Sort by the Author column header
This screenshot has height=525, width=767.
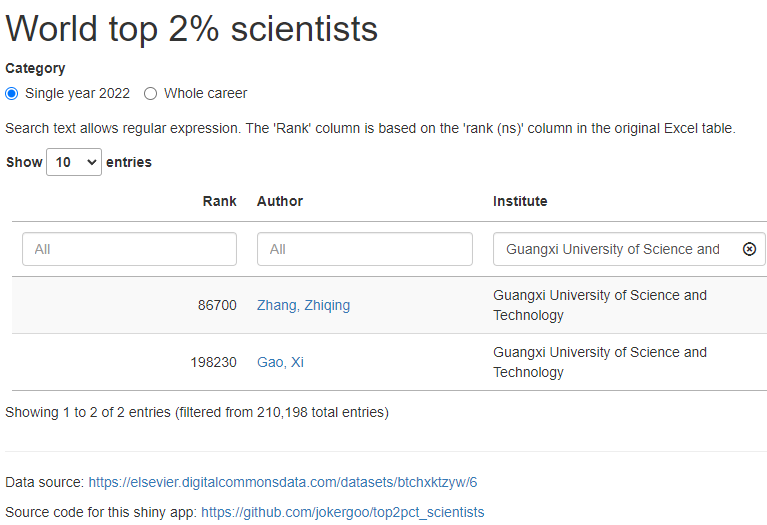click(280, 201)
